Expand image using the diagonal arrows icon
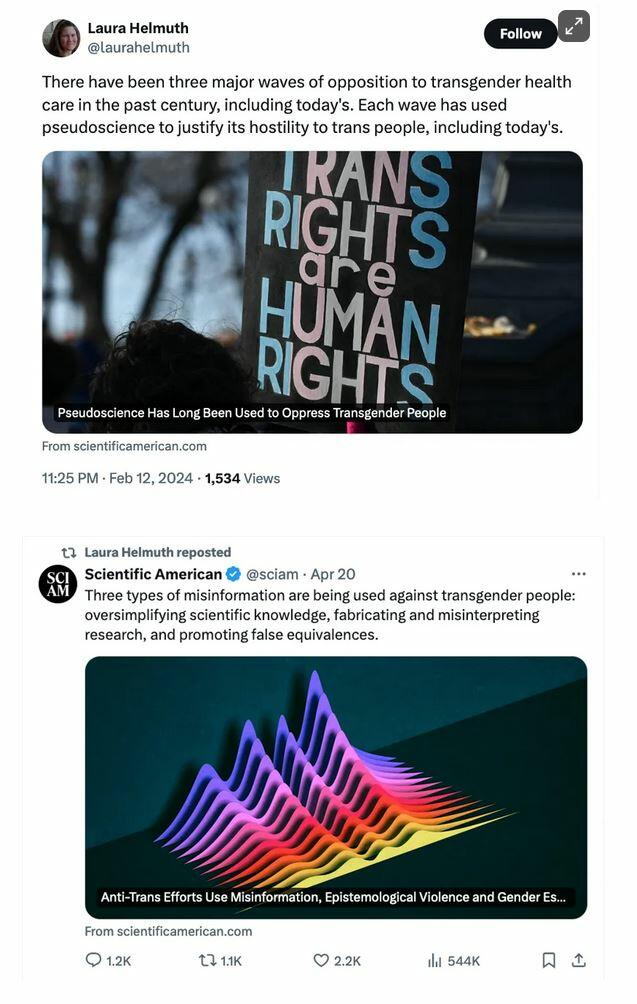637x1004 pixels. tap(574, 26)
